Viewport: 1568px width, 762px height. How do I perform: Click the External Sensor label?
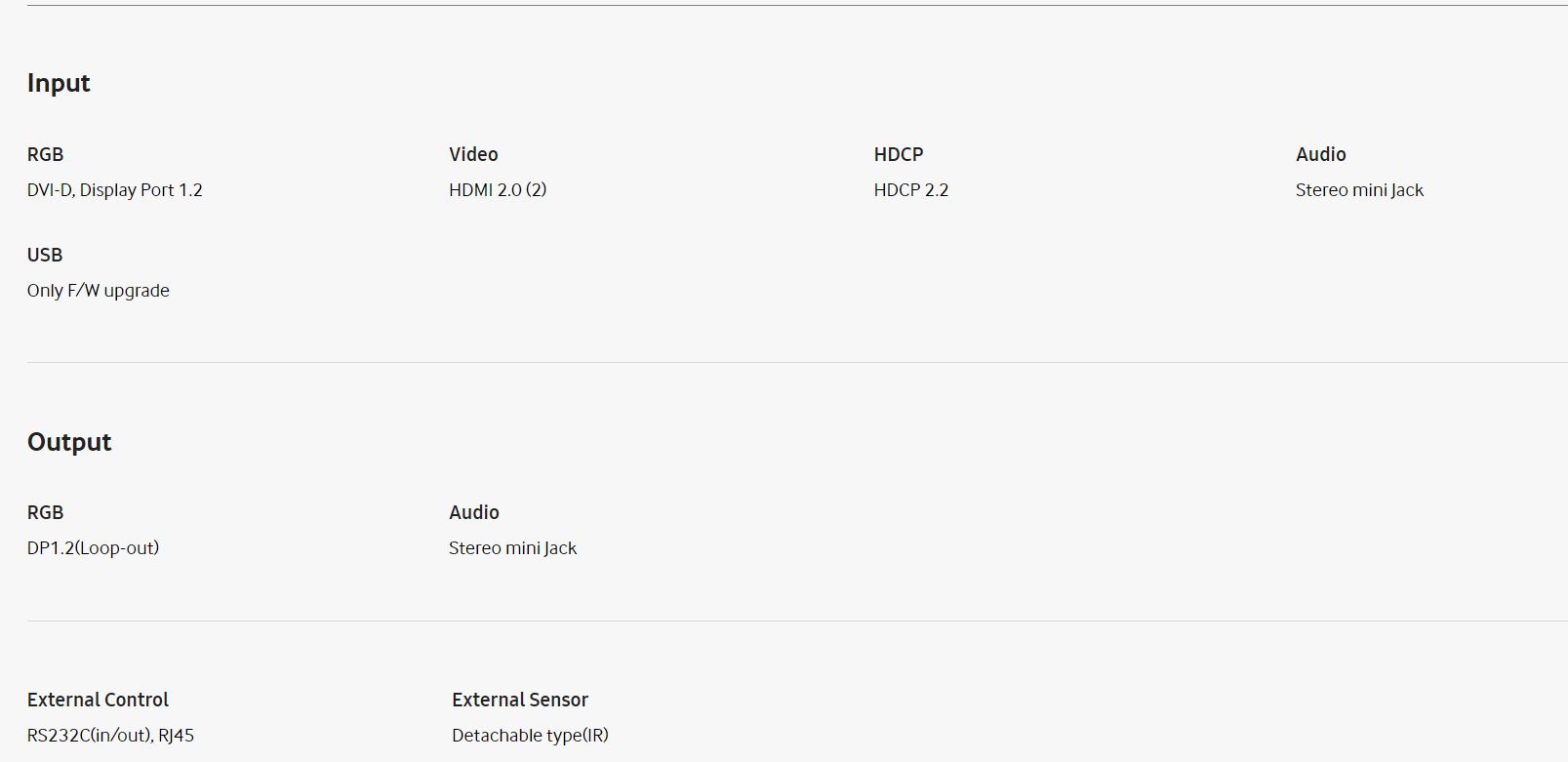coord(520,700)
